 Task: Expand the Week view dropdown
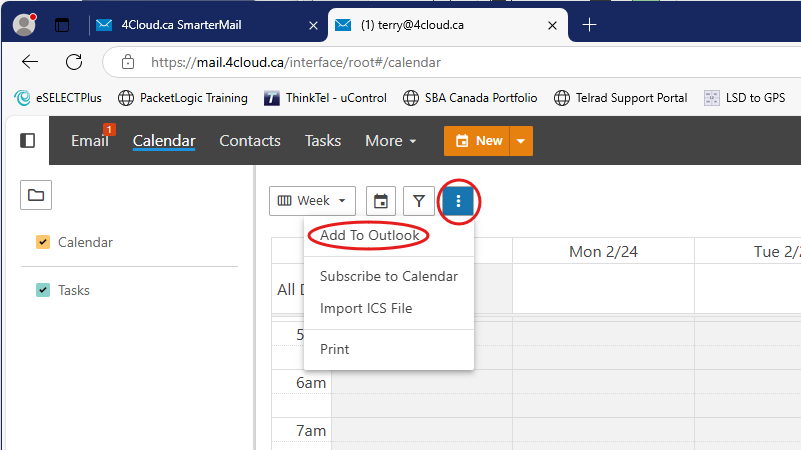(x=312, y=201)
